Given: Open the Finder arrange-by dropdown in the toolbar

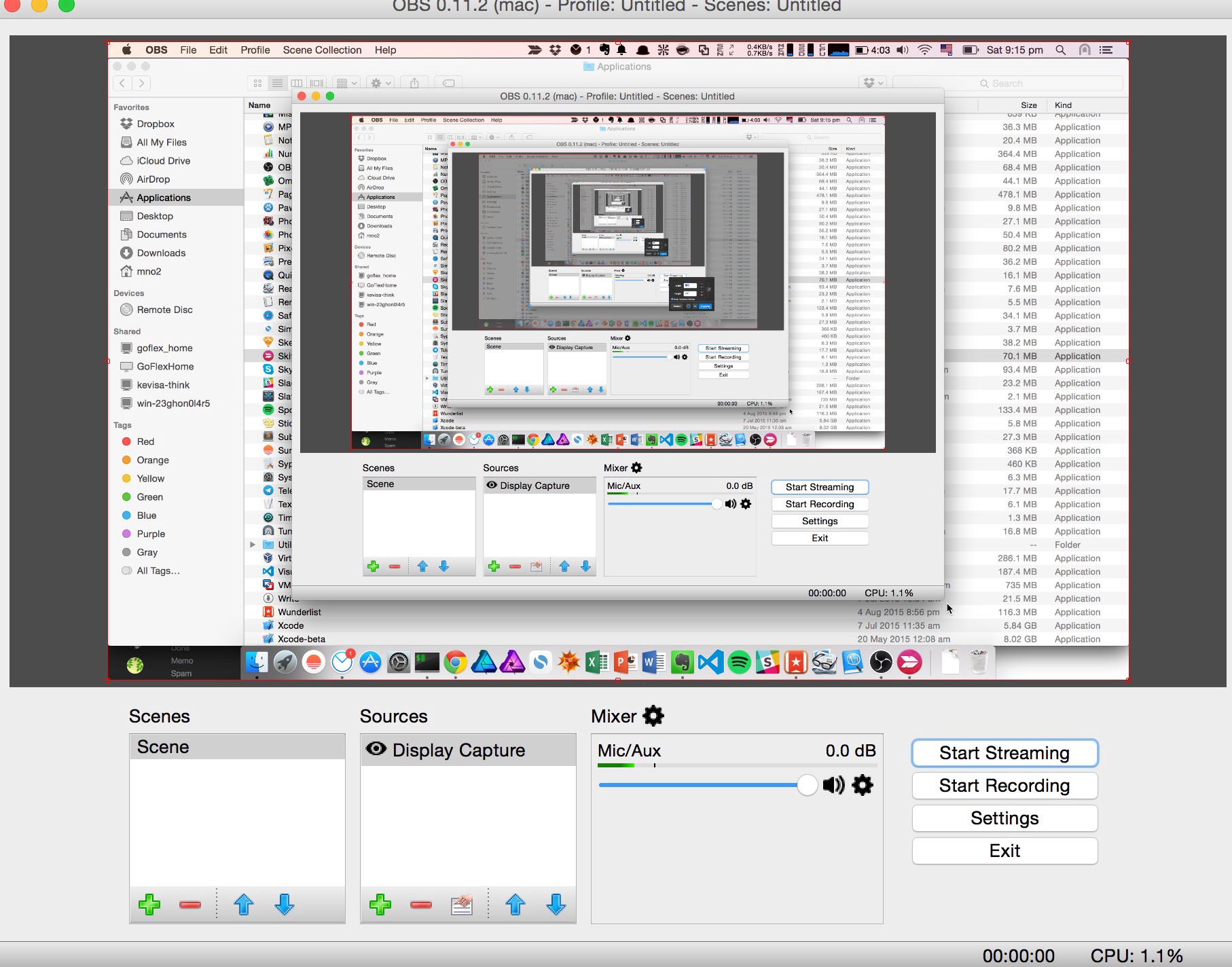Looking at the screenshot, I should click(347, 83).
